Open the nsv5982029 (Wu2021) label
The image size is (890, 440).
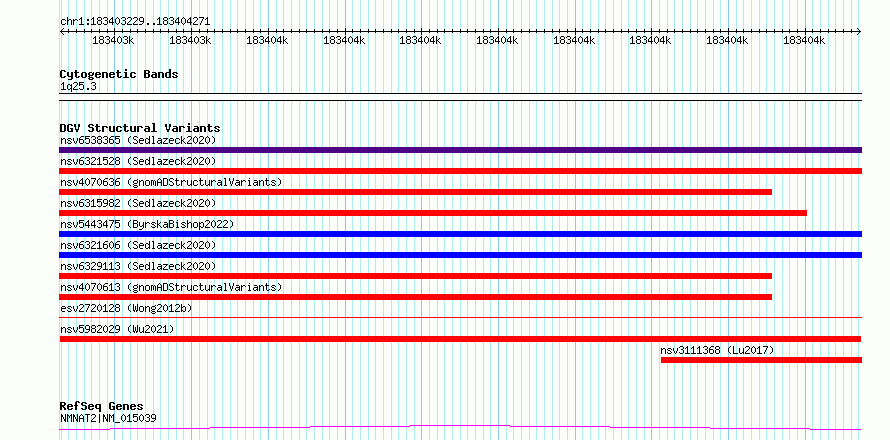pyautogui.click(x=117, y=329)
